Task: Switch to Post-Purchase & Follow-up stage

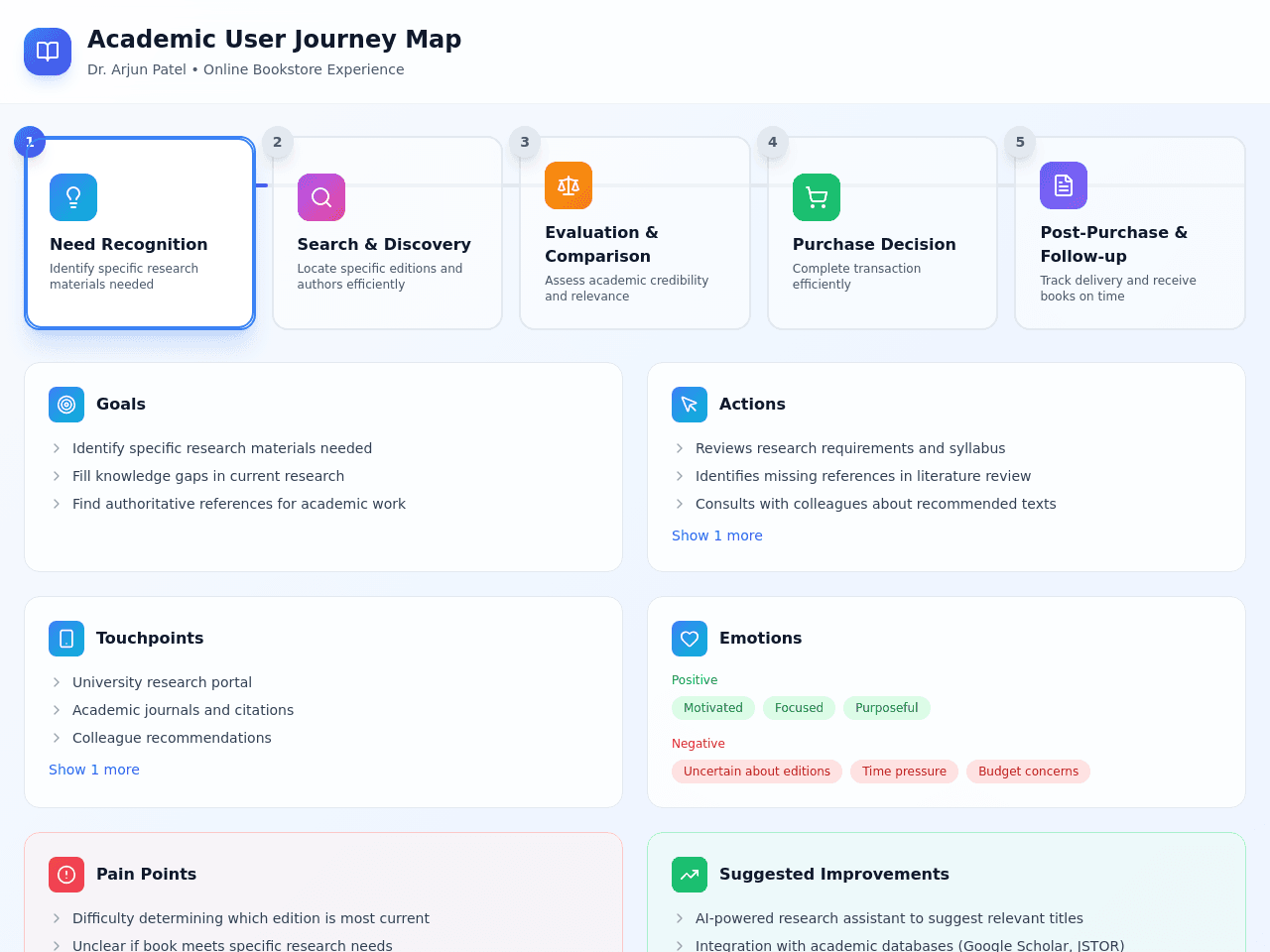Action: [1130, 233]
